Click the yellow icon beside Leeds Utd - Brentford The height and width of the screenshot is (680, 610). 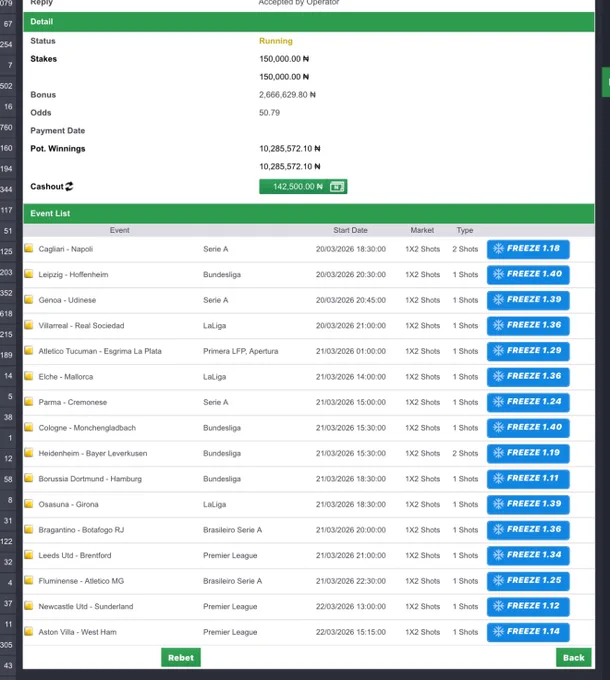tap(29, 555)
